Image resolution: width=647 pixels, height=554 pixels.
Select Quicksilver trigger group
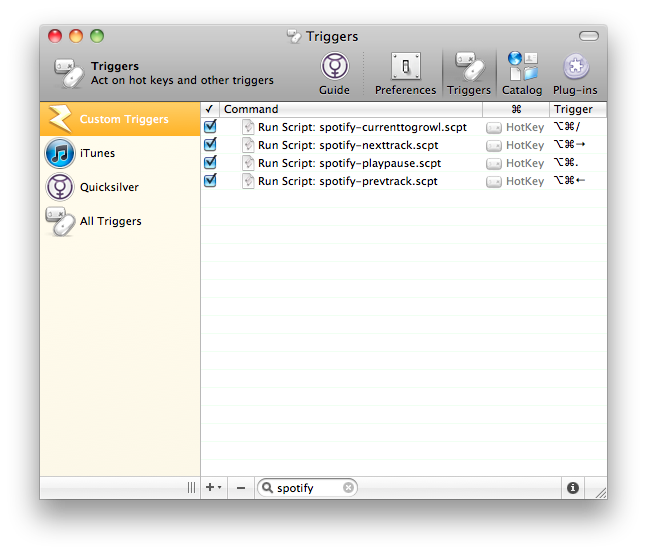pos(120,187)
